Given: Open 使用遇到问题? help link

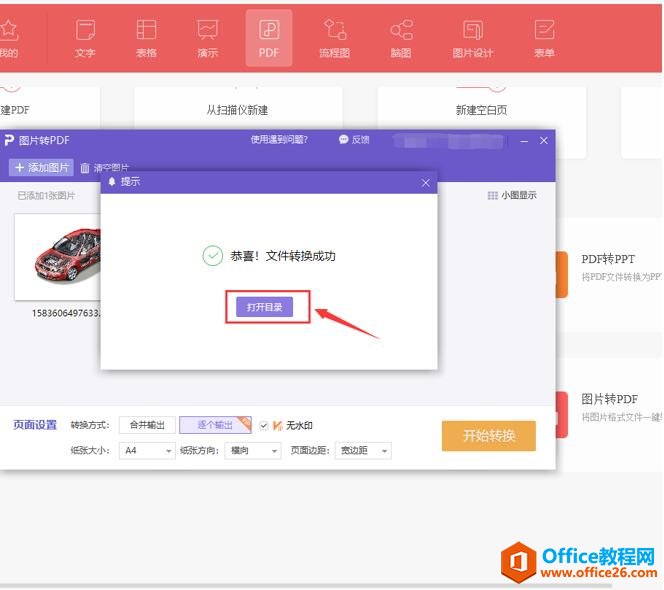Looking at the screenshot, I should (x=279, y=140).
